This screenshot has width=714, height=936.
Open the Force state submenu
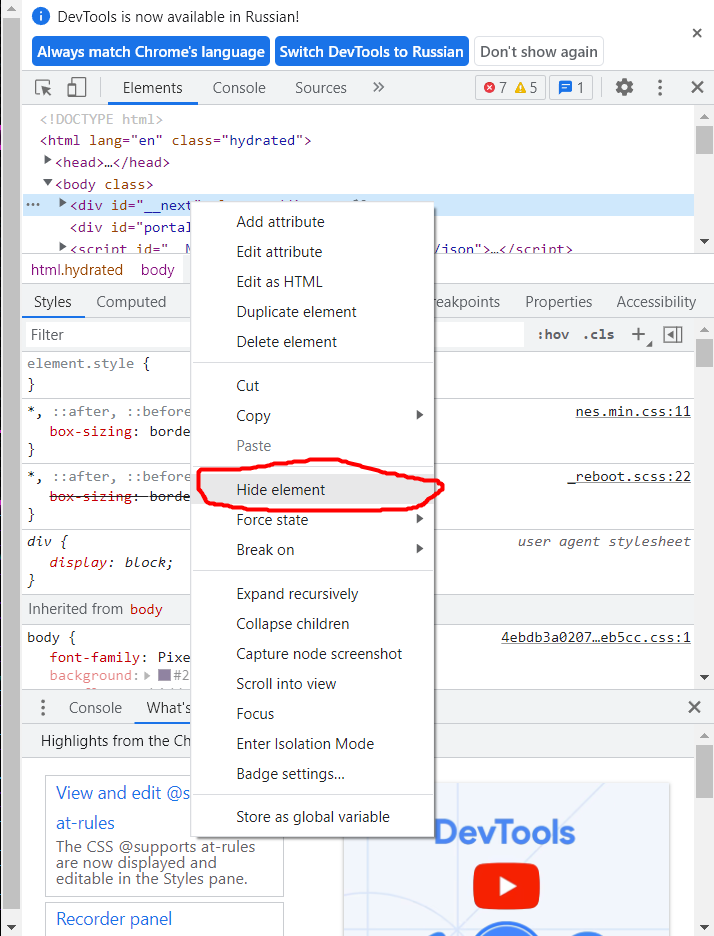(313, 519)
